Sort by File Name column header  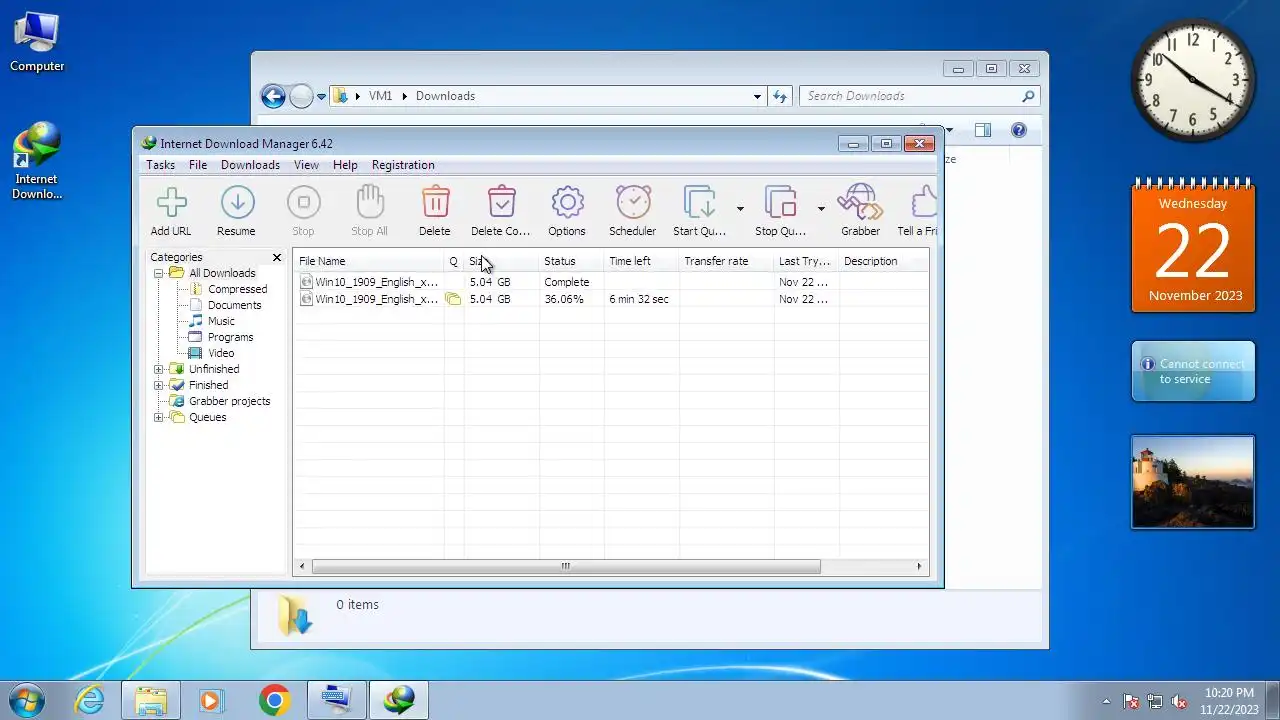[x=369, y=261]
